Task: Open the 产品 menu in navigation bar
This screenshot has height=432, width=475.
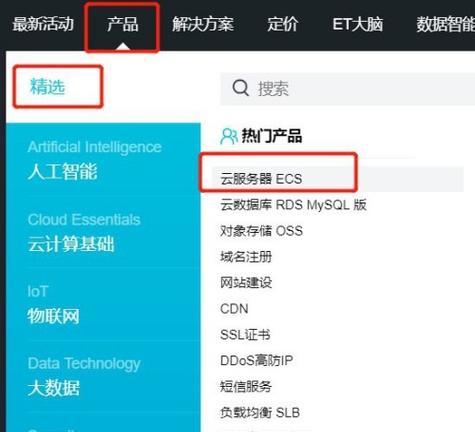Action: point(122,24)
